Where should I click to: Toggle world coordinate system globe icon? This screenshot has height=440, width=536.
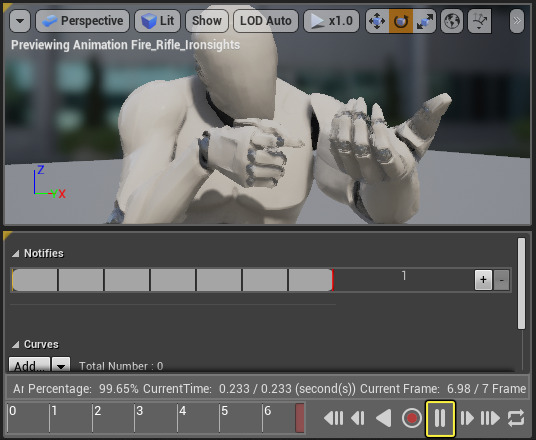tap(452, 21)
